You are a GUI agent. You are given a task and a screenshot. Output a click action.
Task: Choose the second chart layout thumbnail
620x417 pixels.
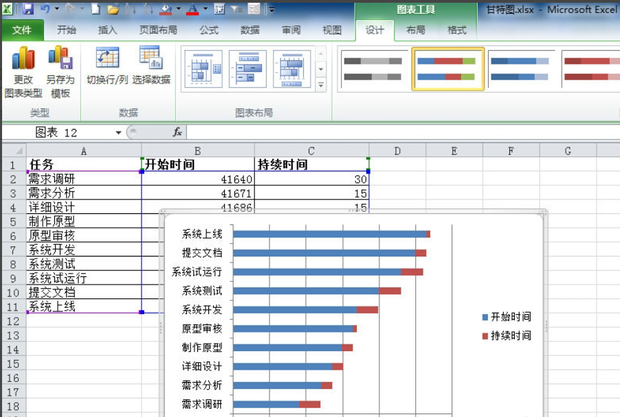248,69
